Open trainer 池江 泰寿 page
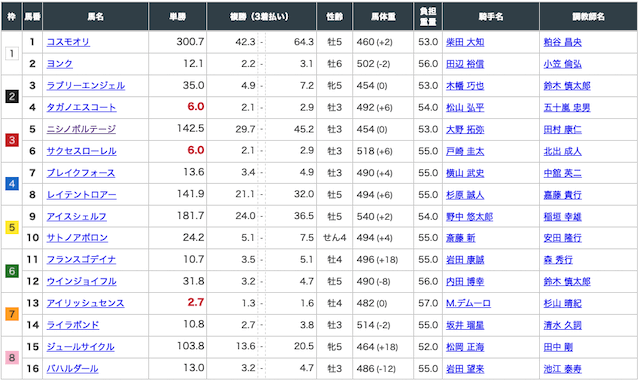Image resolution: width=640 pixels, height=381 pixels. coord(562,369)
